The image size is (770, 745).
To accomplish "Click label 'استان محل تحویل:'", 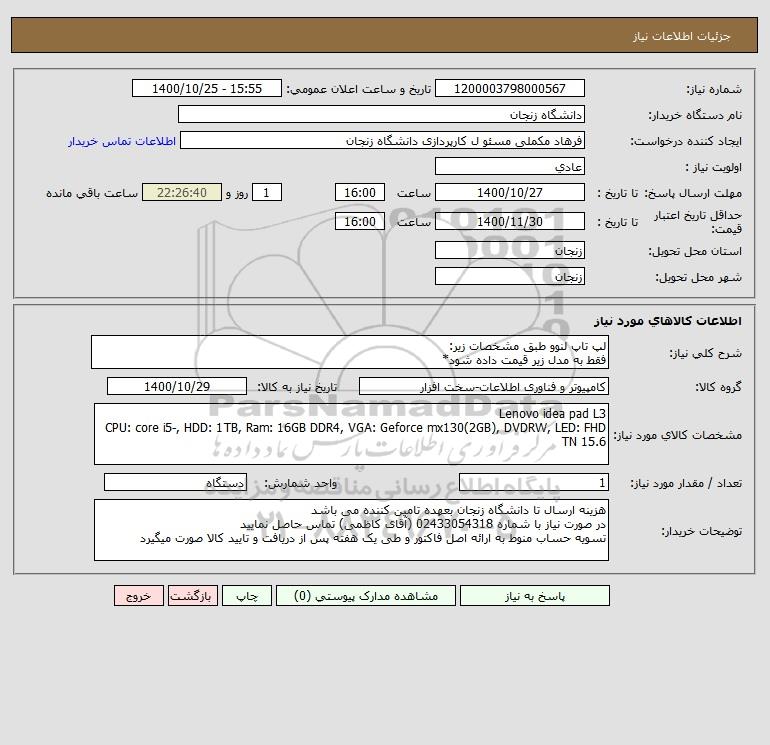I will click(x=695, y=251).
